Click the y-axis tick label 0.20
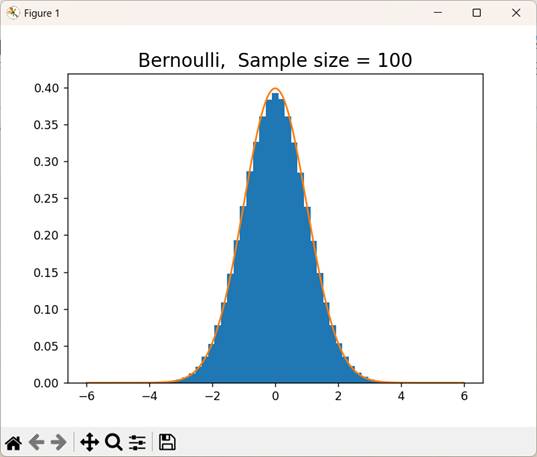 pyautogui.click(x=46, y=235)
